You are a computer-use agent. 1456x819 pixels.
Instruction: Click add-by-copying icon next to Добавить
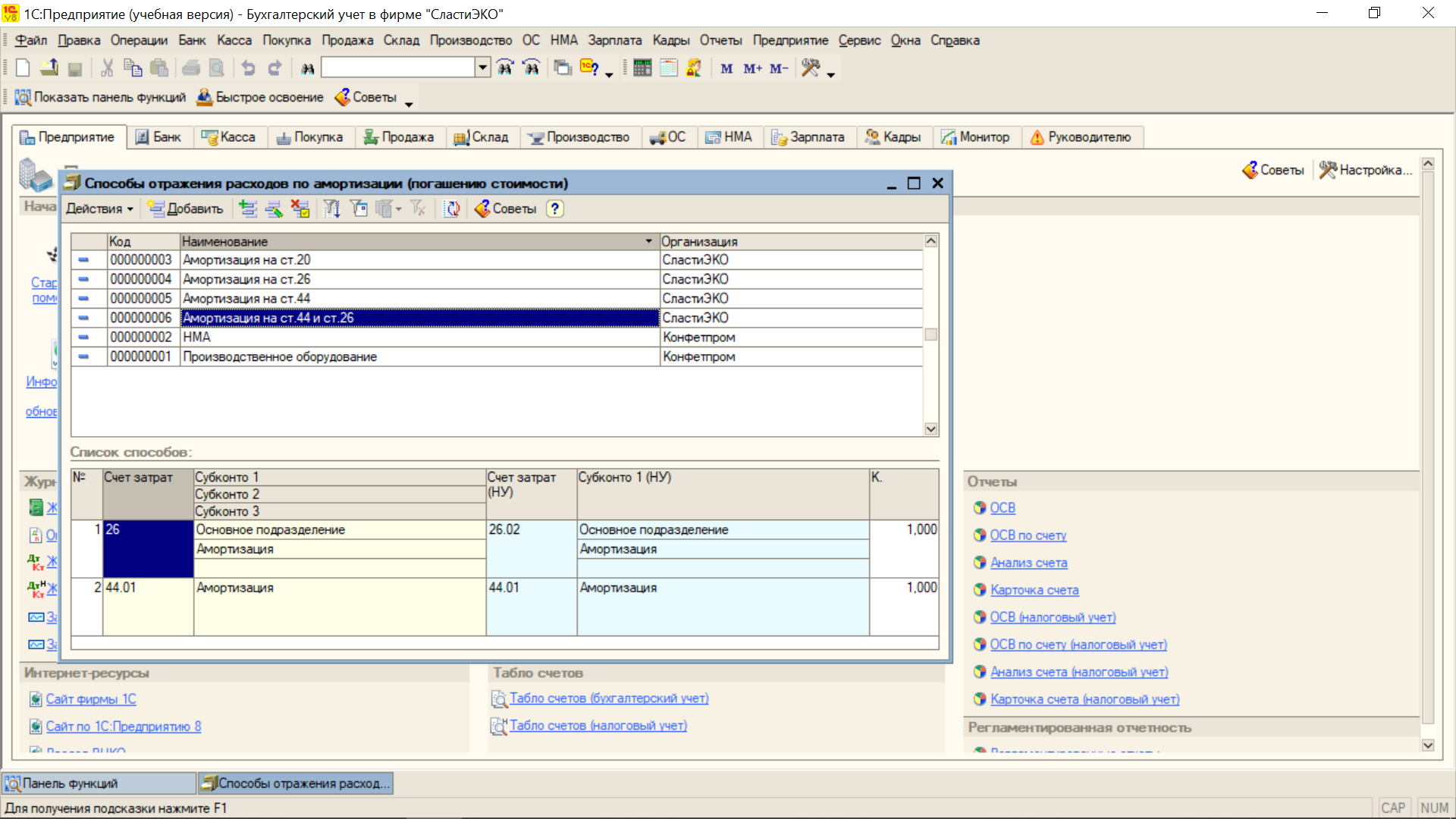point(248,209)
